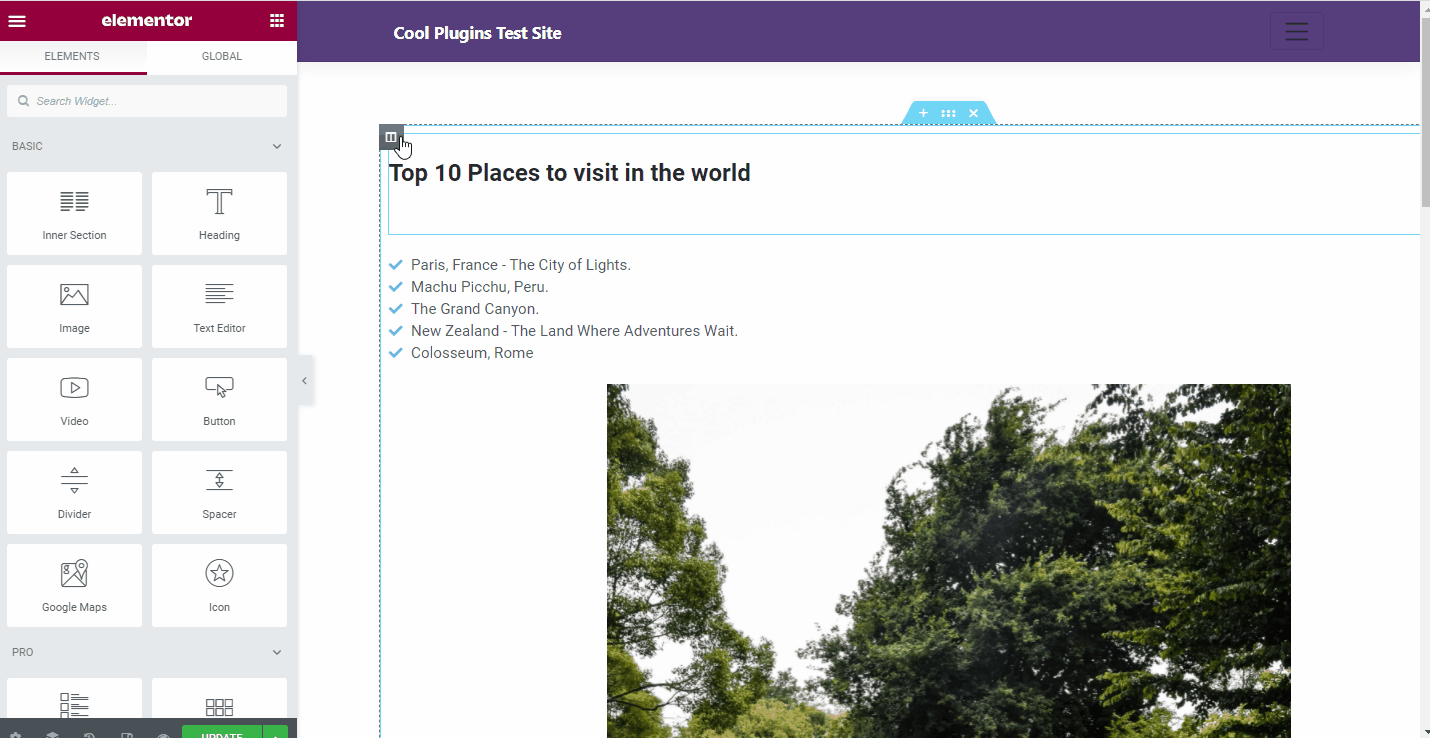Select the Heading widget
The height and width of the screenshot is (738, 1430).
(x=219, y=213)
